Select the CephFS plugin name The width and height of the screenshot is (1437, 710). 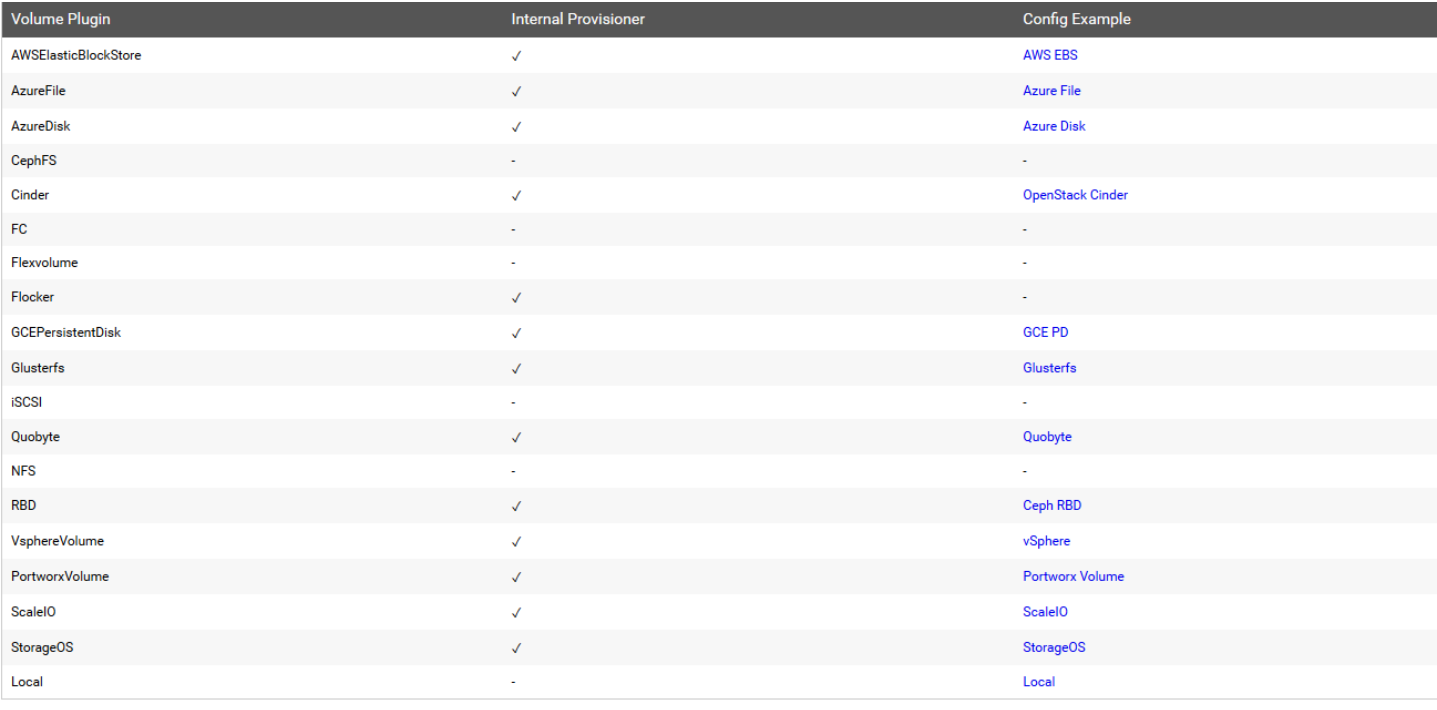pyautogui.click(x=34, y=160)
